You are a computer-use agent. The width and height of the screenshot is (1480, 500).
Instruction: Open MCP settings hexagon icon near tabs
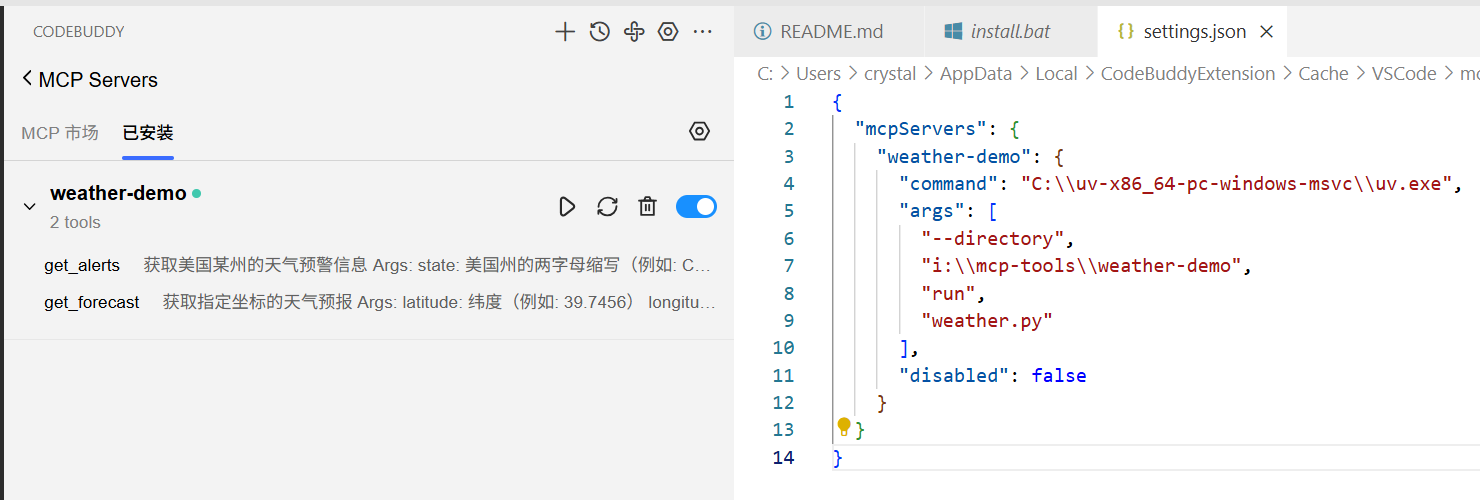(x=699, y=131)
